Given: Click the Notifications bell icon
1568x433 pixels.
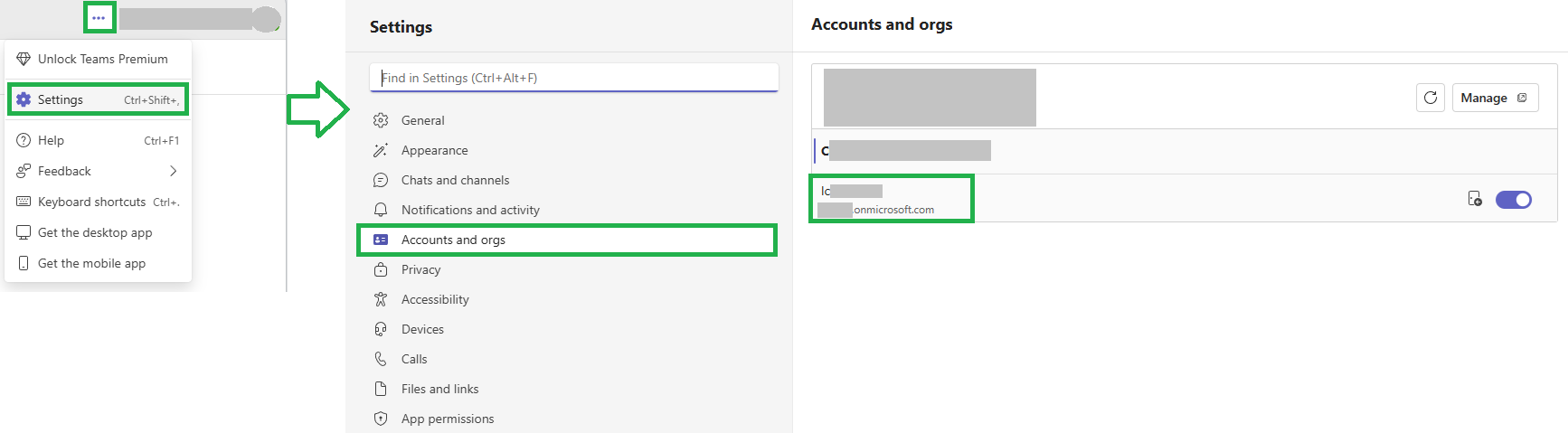Looking at the screenshot, I should (x=381, y=210).
